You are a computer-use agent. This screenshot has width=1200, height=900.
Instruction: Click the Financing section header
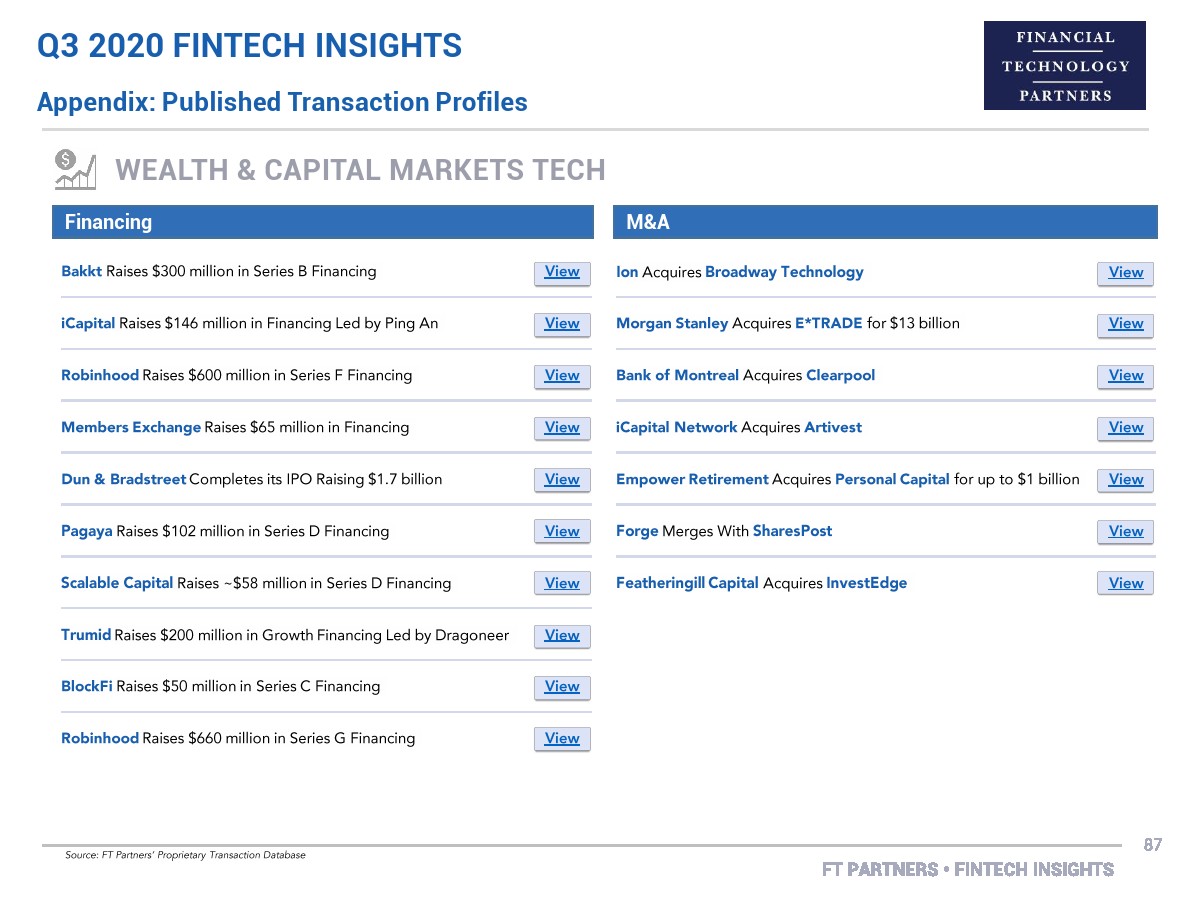323,222
